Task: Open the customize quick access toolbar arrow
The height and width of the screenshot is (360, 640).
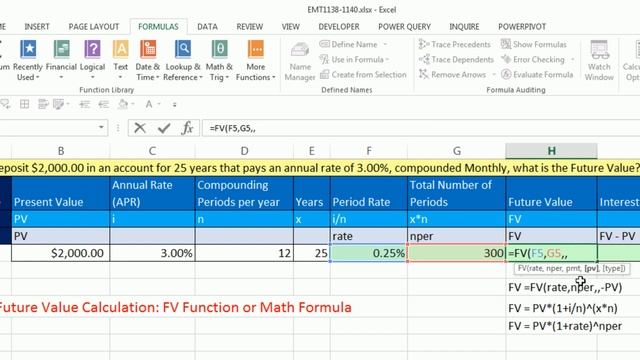Action: coord(174,105)
